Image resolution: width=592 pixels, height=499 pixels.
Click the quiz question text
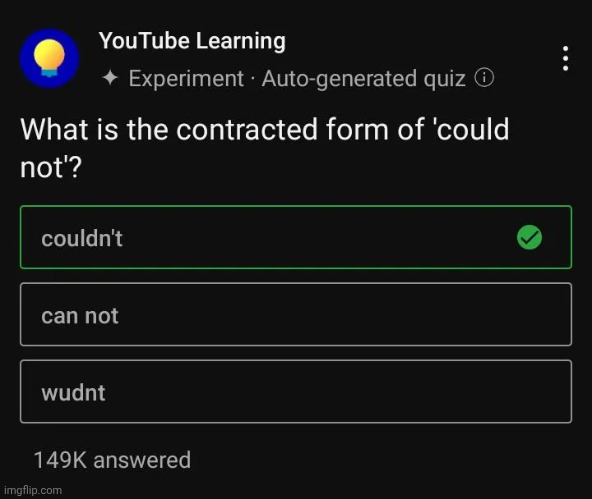265,148
